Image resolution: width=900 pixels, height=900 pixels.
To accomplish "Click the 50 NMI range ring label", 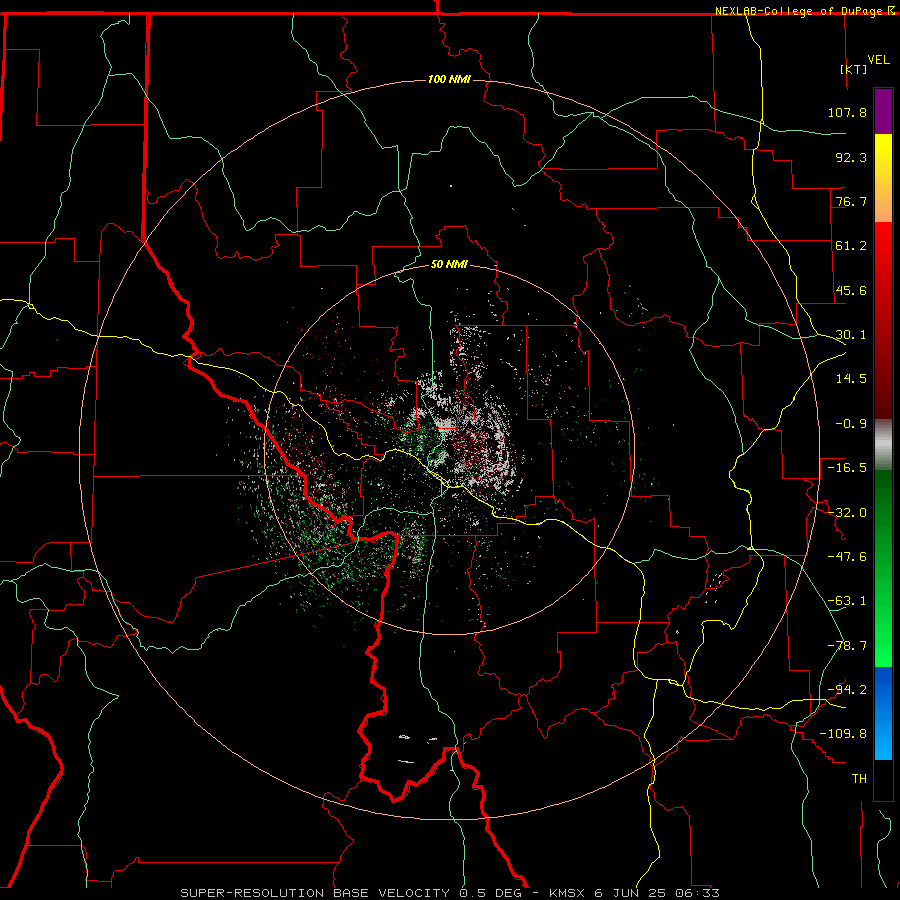I will [449, 265].
